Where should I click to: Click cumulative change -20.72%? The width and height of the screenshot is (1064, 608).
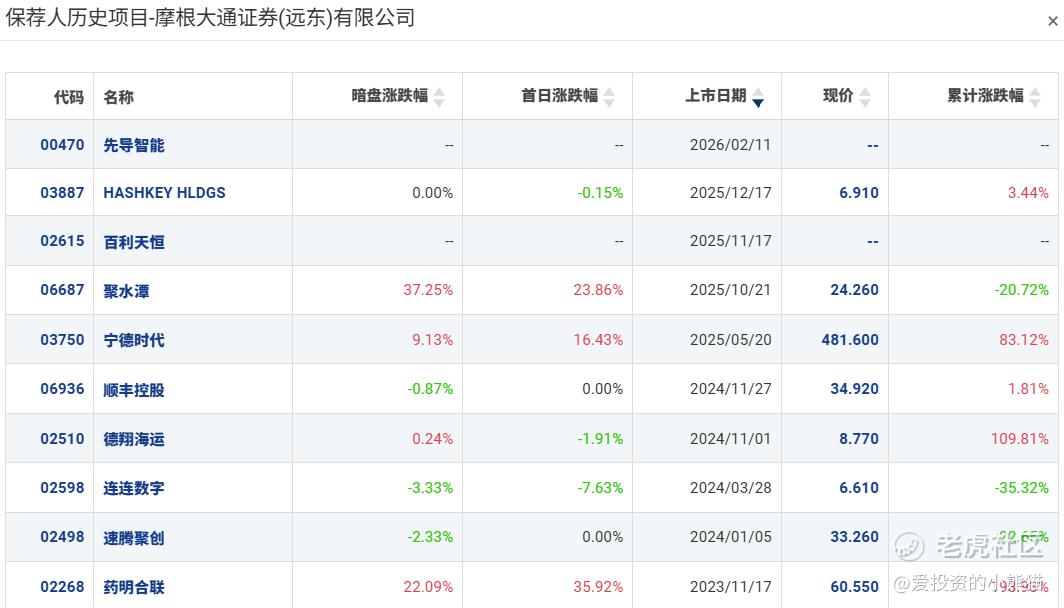click(x=1021, y=290)
